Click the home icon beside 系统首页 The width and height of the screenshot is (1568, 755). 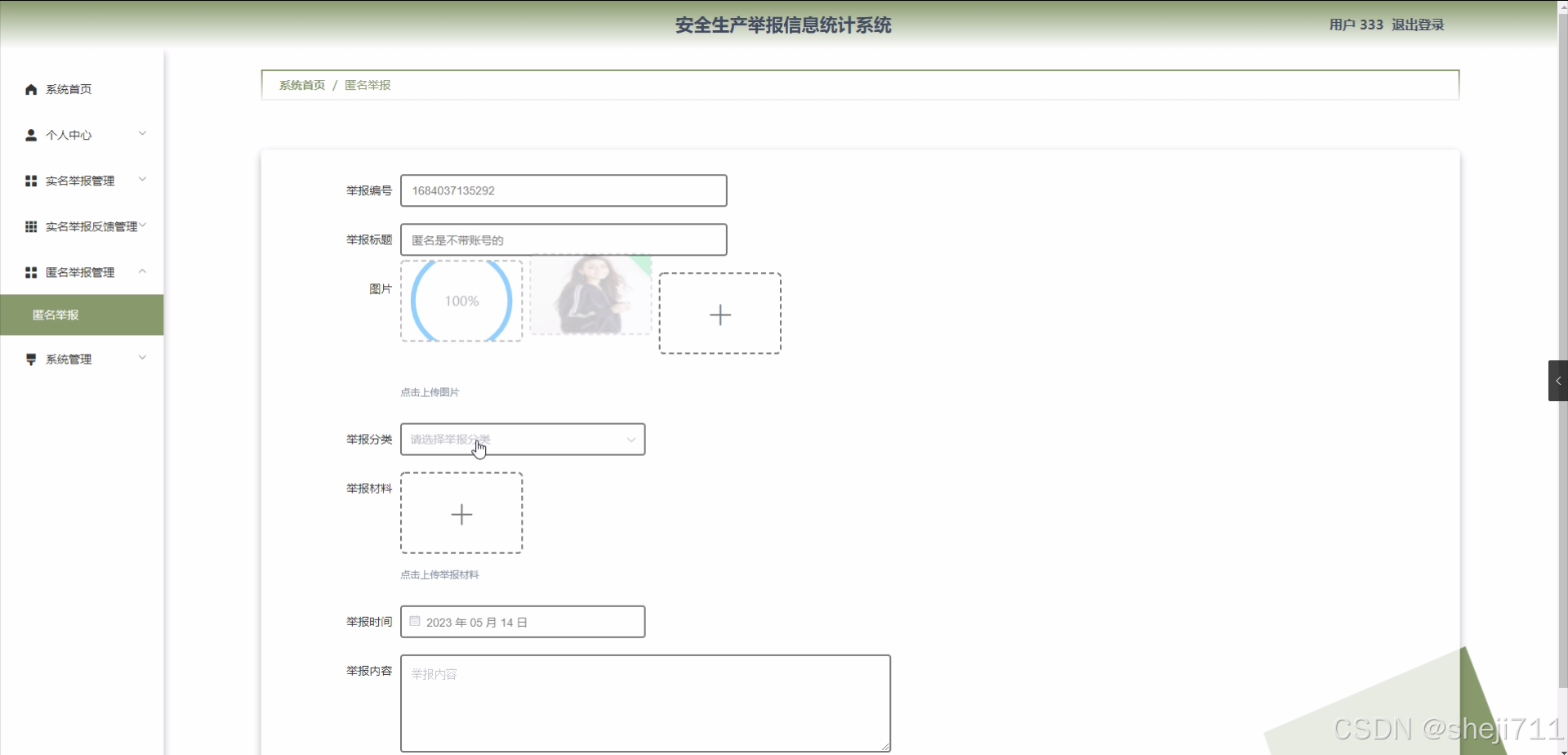pyautogui.click(x=31, y=89)
